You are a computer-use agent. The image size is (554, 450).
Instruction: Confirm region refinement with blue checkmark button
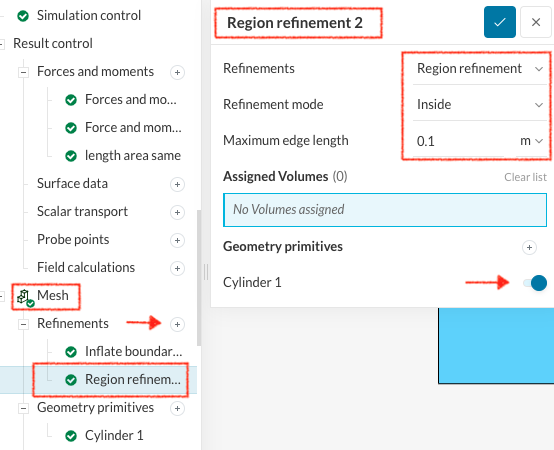500,22
